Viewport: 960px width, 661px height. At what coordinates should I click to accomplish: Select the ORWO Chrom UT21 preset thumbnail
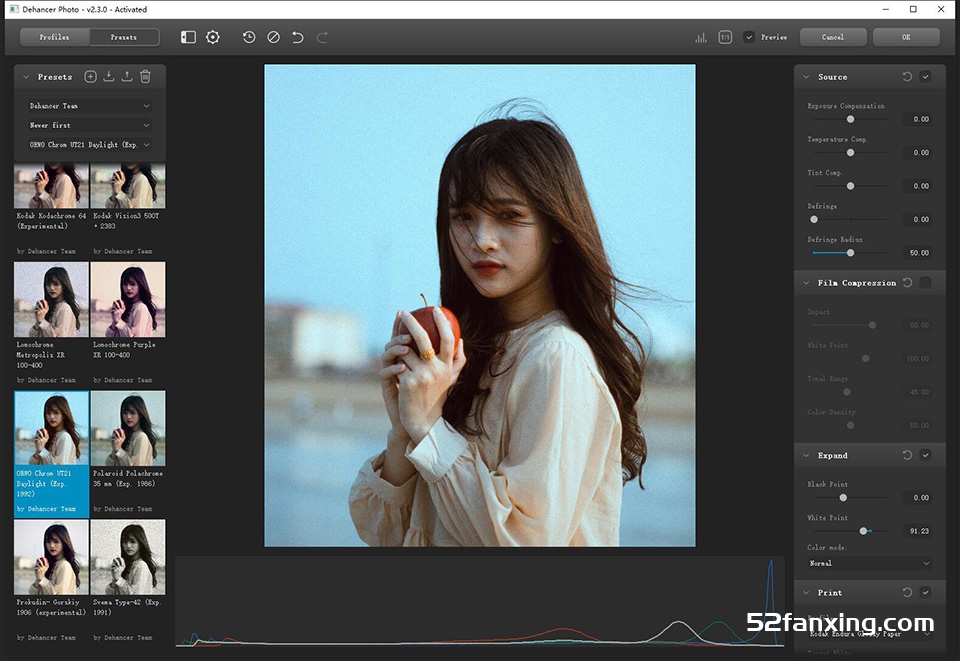51,428
